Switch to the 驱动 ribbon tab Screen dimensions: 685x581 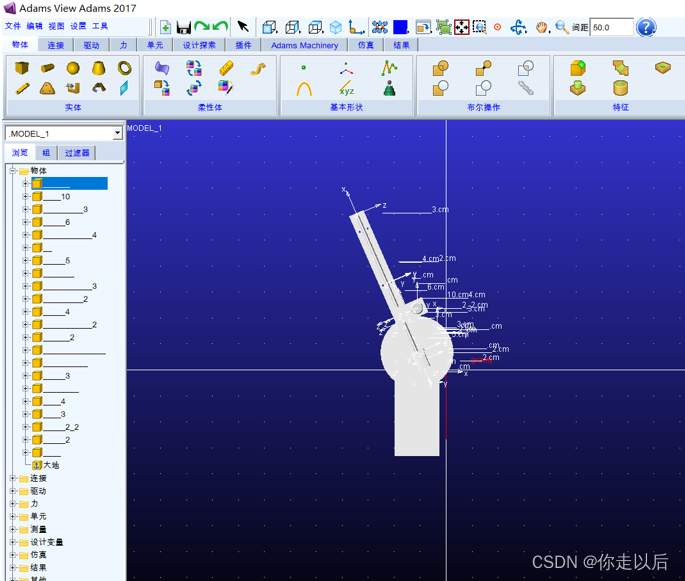click(91, 45)
